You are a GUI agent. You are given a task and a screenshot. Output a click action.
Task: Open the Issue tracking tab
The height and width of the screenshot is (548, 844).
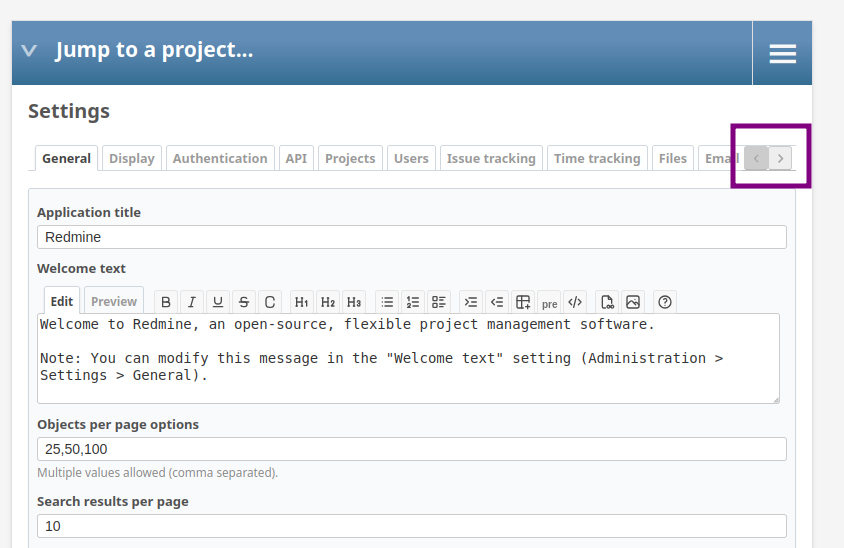(491, 158)
